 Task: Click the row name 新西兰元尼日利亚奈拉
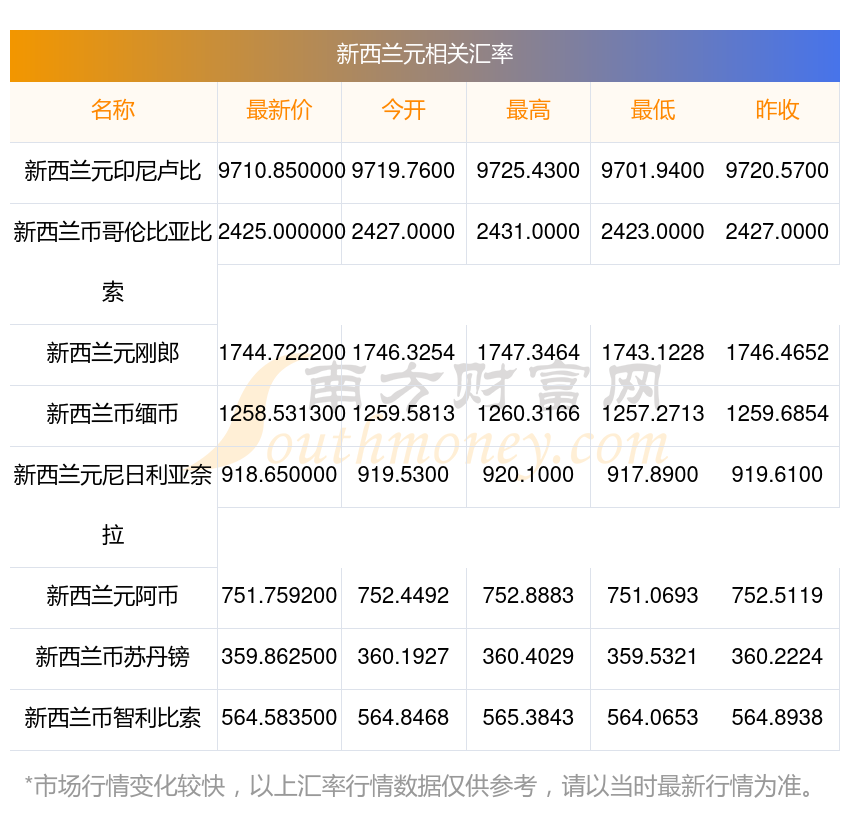pos(113,505)
